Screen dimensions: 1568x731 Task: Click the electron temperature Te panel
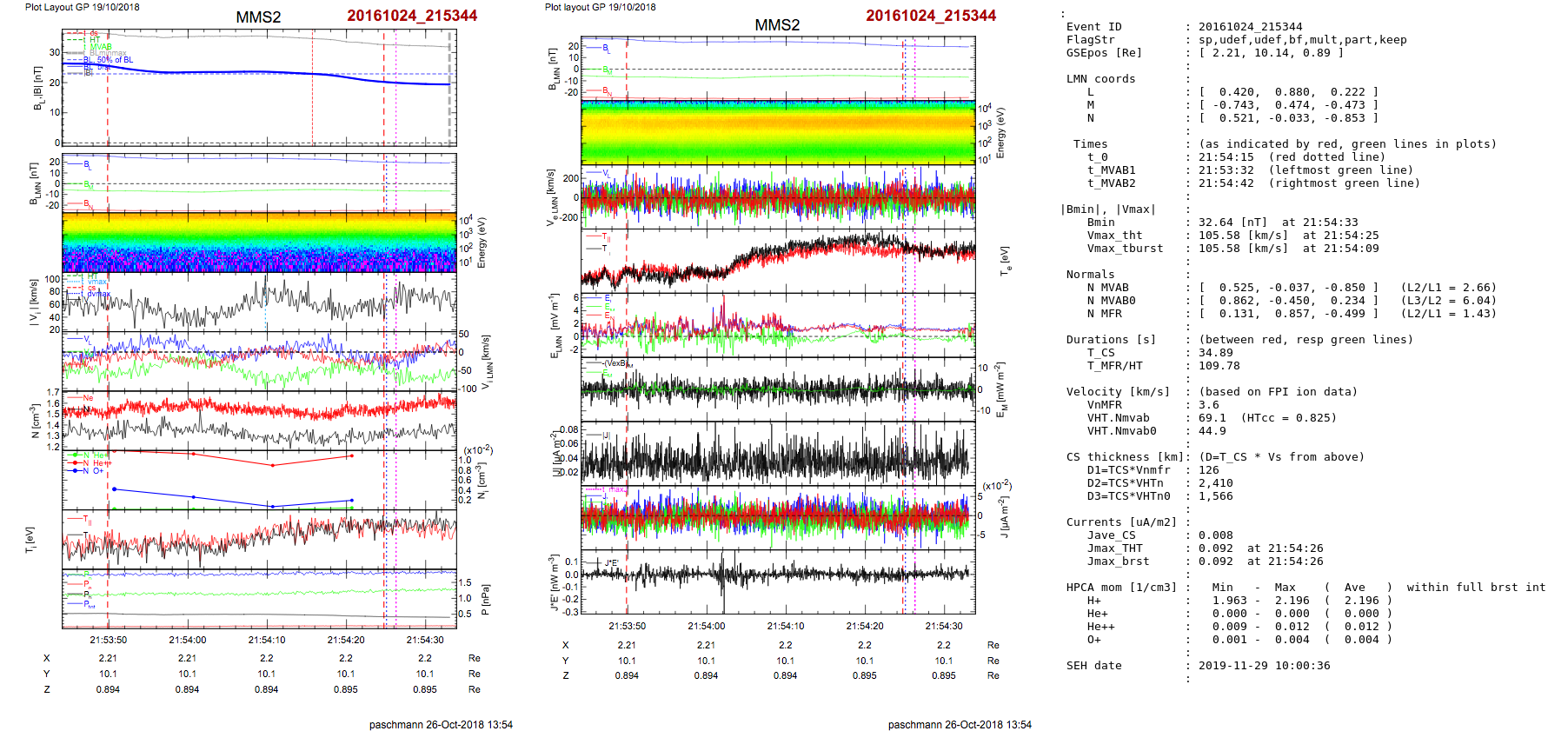pos(778,259)
